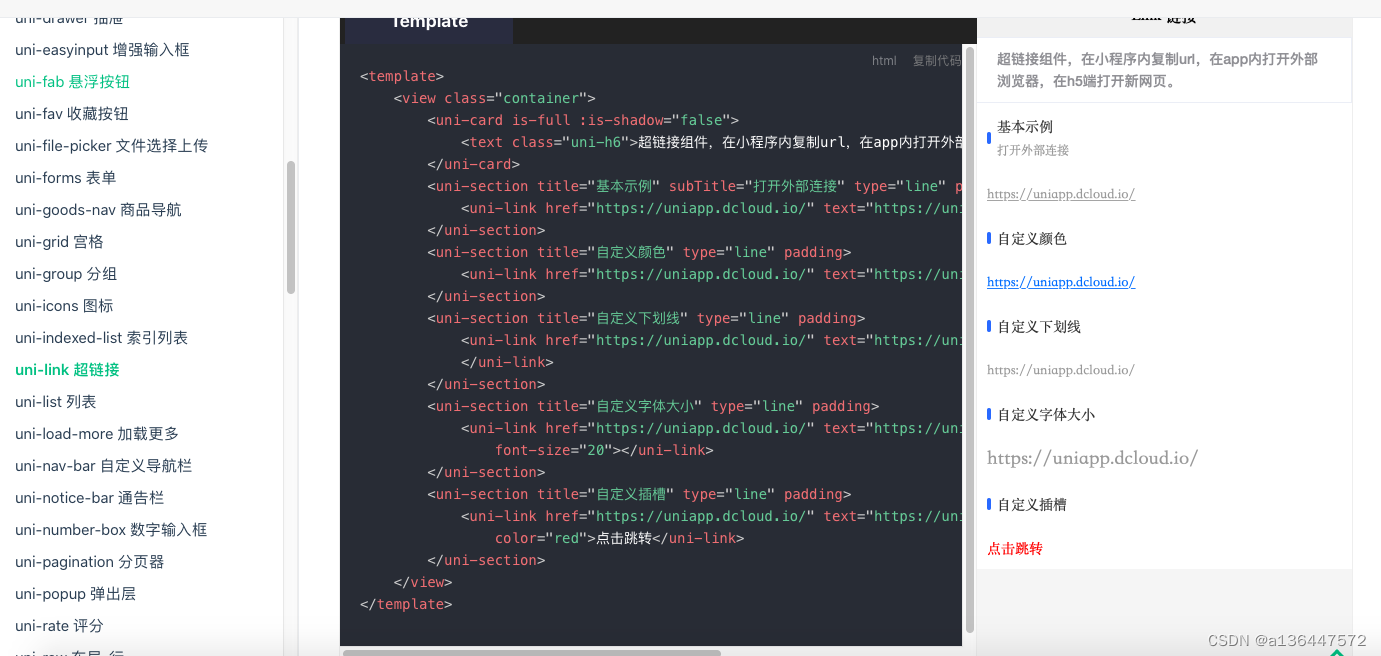Click the color="red" code line

[620, 538]
